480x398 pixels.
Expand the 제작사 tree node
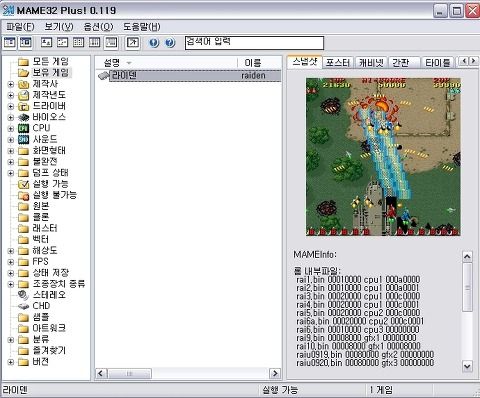(x=11, y=84)
